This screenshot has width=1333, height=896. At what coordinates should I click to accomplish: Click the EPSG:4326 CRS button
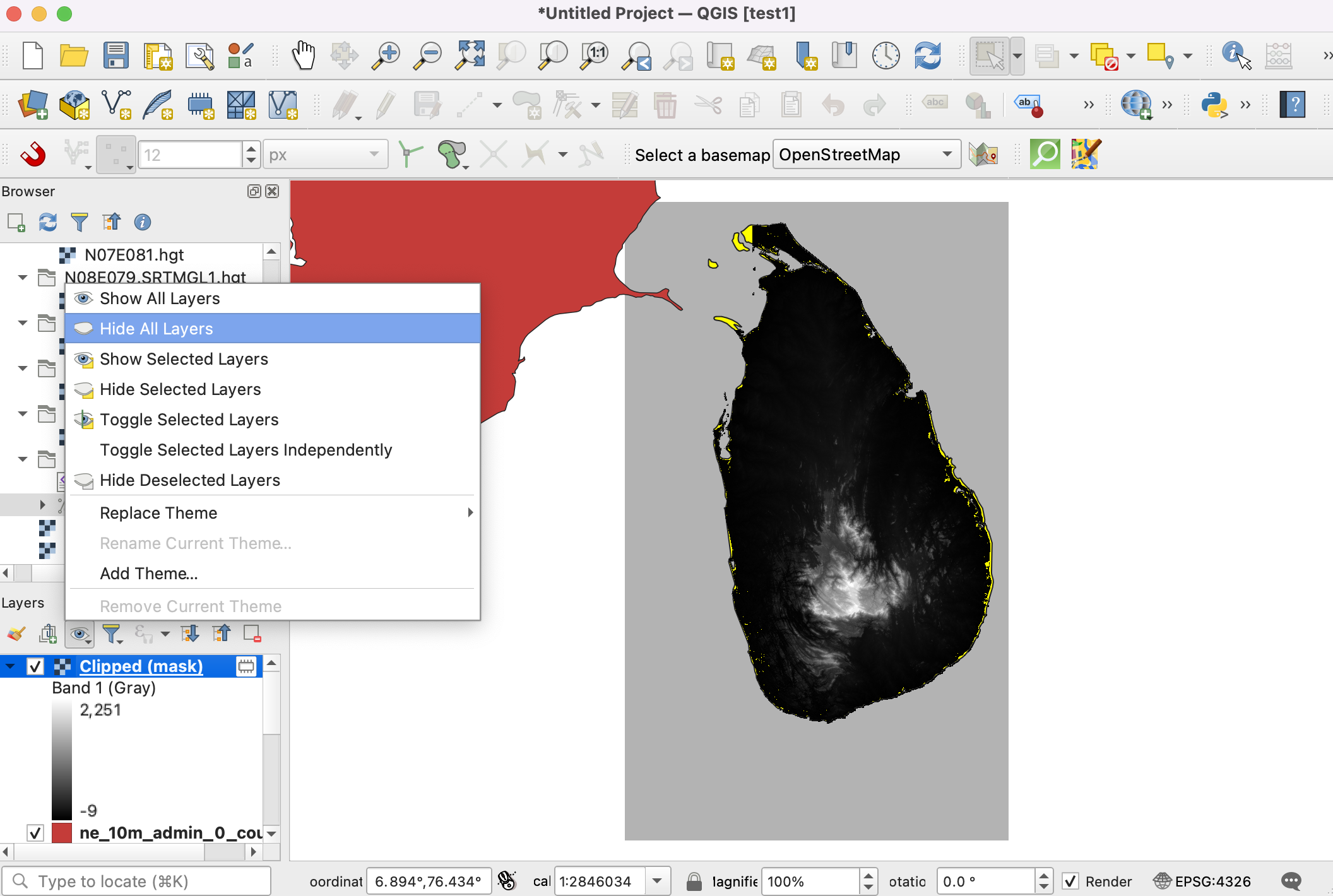tap(1202, 881)
